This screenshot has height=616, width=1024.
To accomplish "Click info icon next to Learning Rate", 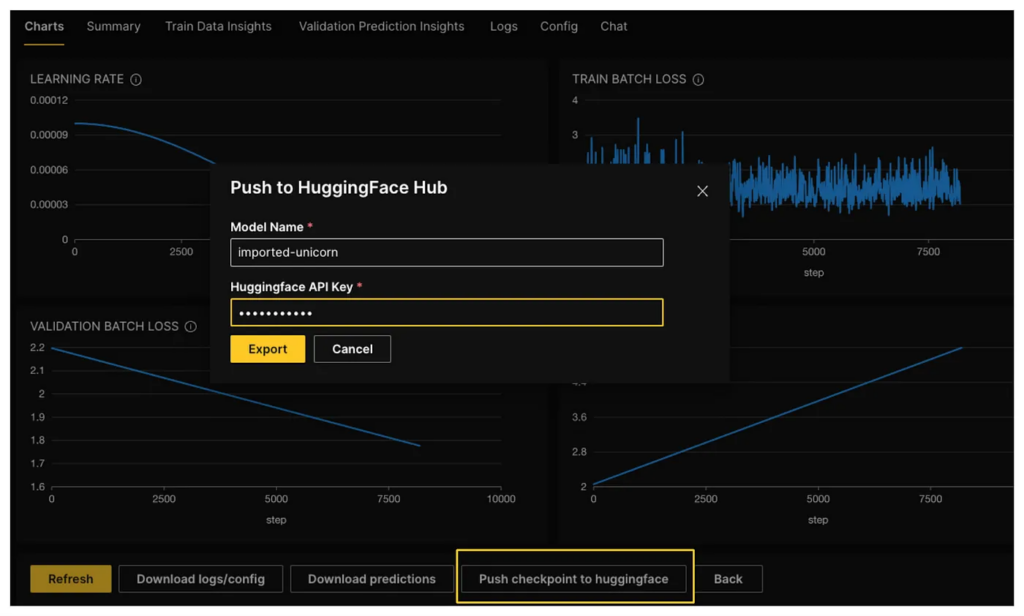I will coord(136,80).
